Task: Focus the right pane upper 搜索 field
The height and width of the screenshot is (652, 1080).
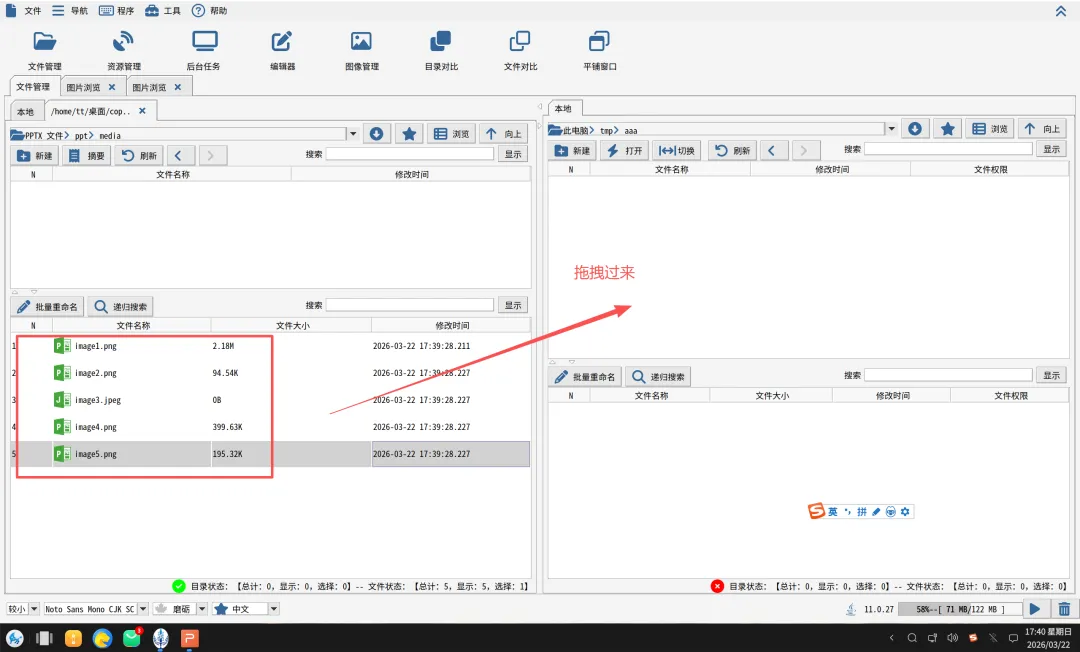Action: click(948, 149)
